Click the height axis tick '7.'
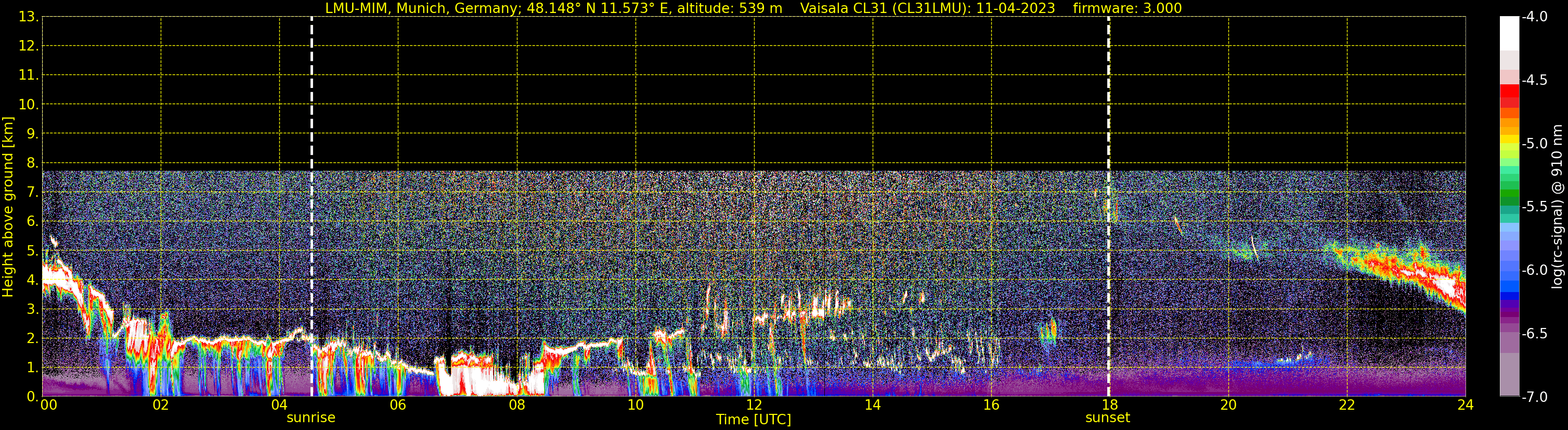This screenshot has height=430, width=1568. (33, 193)
